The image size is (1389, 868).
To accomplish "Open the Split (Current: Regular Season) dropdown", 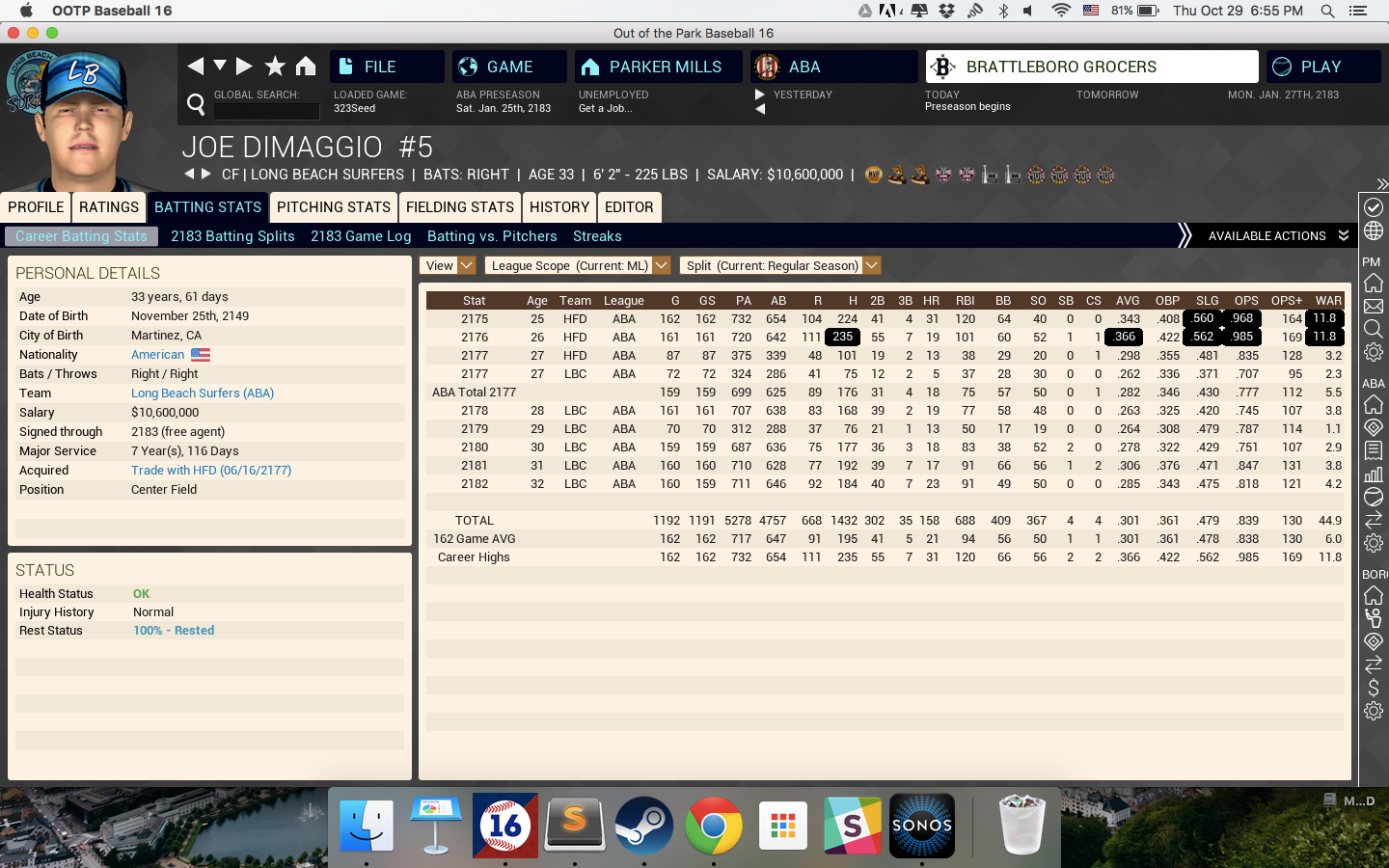I will (779, 265).
